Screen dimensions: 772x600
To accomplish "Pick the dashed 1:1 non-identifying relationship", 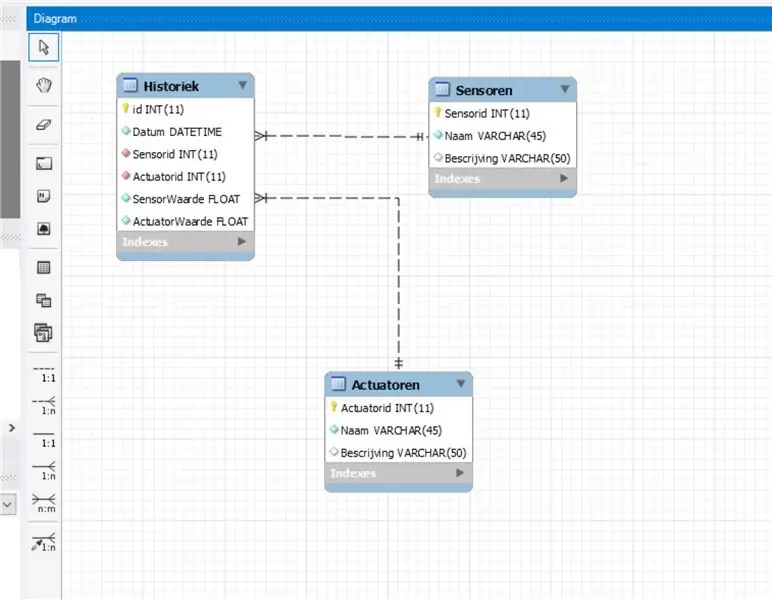I will tap(44, 374).
